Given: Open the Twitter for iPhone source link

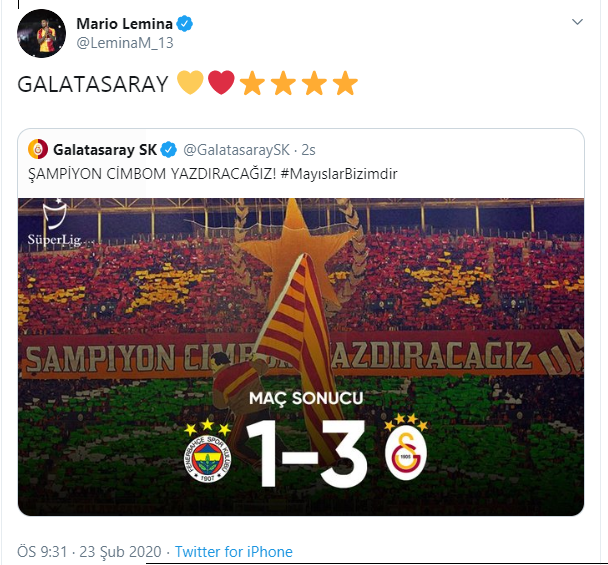Looking at the screenshot, I should point(233,551).
